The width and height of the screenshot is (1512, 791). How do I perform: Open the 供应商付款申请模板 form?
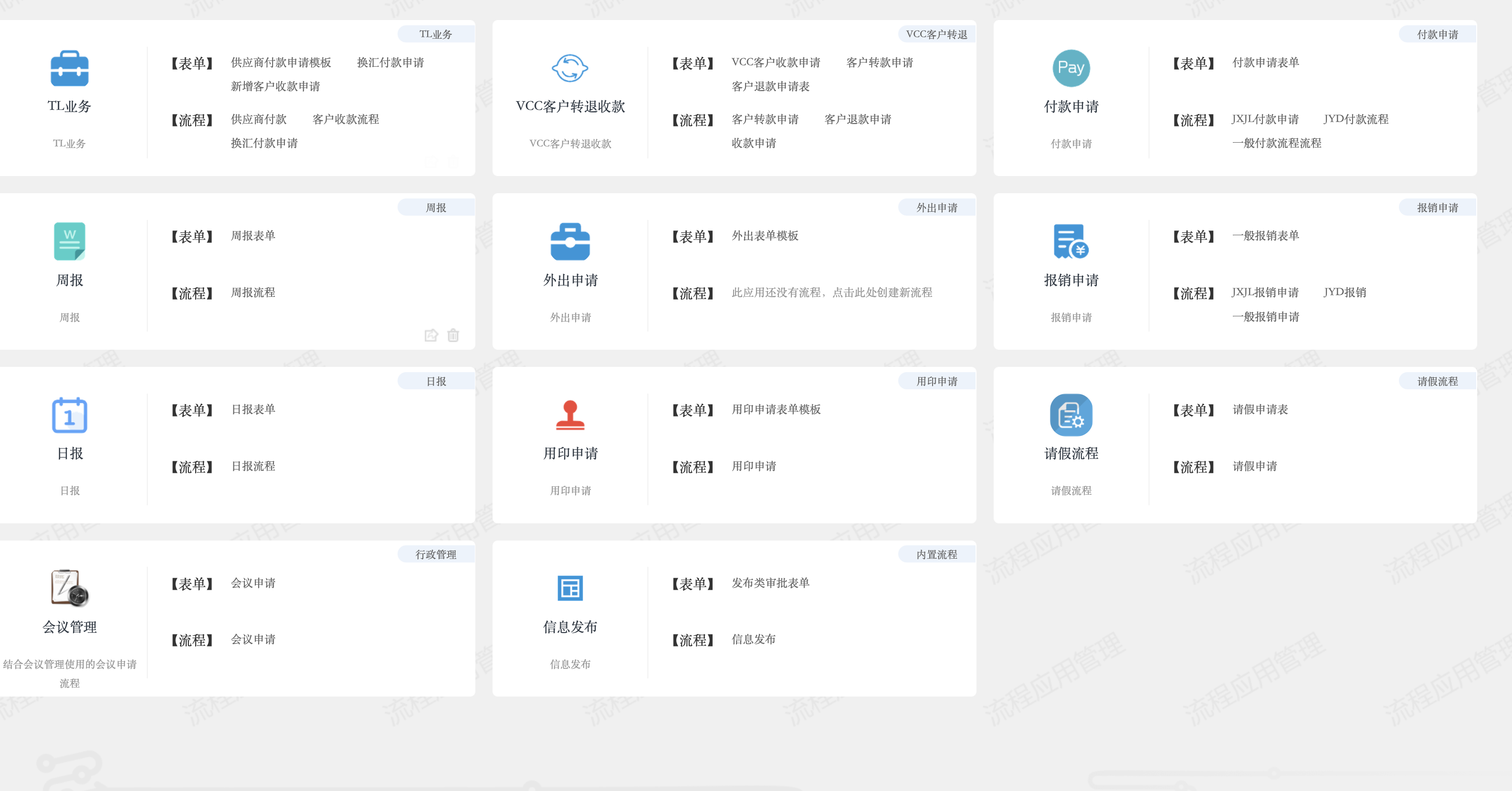(281, 62)
